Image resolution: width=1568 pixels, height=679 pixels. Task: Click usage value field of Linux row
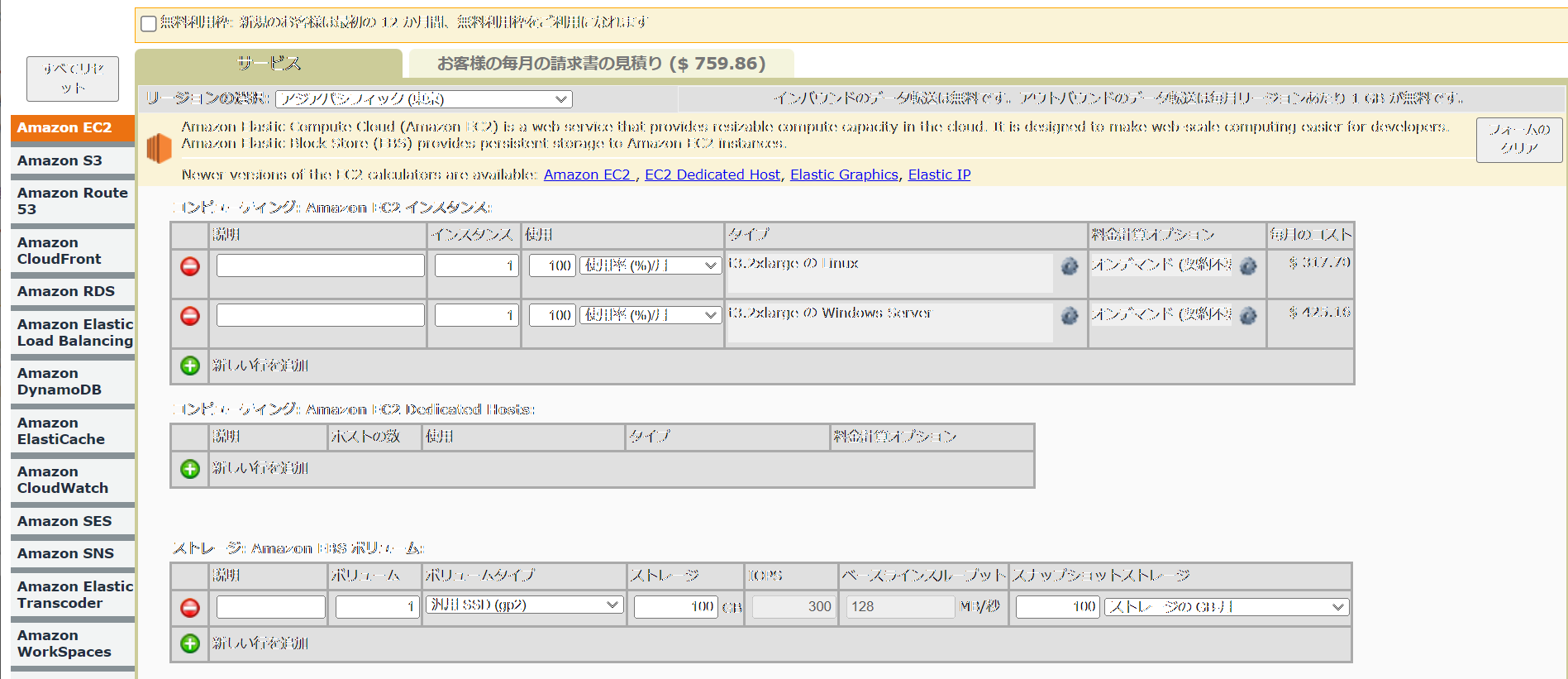[x=552, y=265]
